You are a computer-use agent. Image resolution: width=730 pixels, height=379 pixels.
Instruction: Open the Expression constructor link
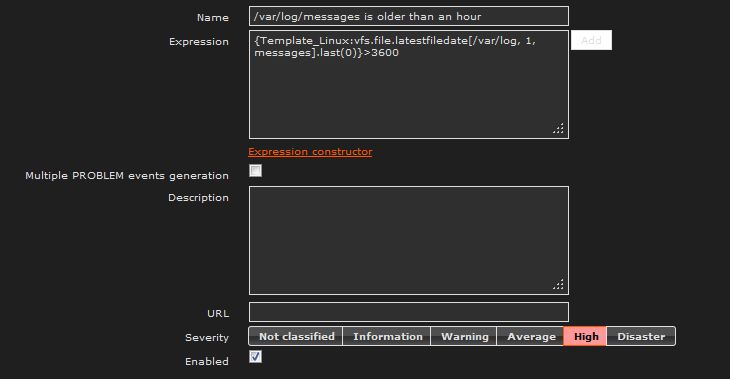(310, 152)
